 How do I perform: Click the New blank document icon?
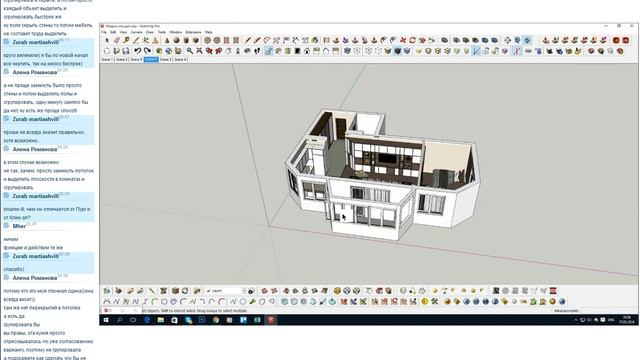click(x=107, y=51)
